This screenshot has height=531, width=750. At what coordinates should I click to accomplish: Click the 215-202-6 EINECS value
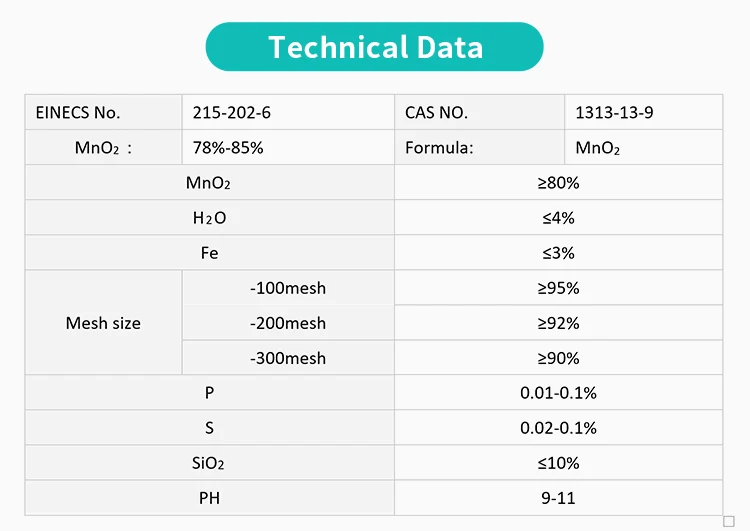click(232, 113)
